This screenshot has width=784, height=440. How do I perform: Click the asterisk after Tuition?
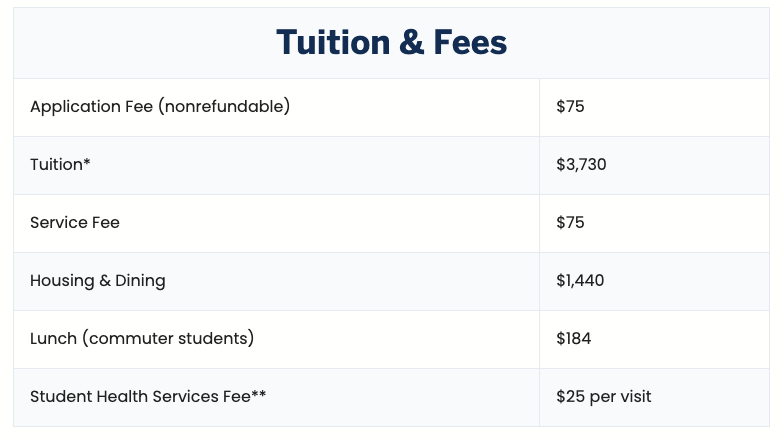click(87, 162)
